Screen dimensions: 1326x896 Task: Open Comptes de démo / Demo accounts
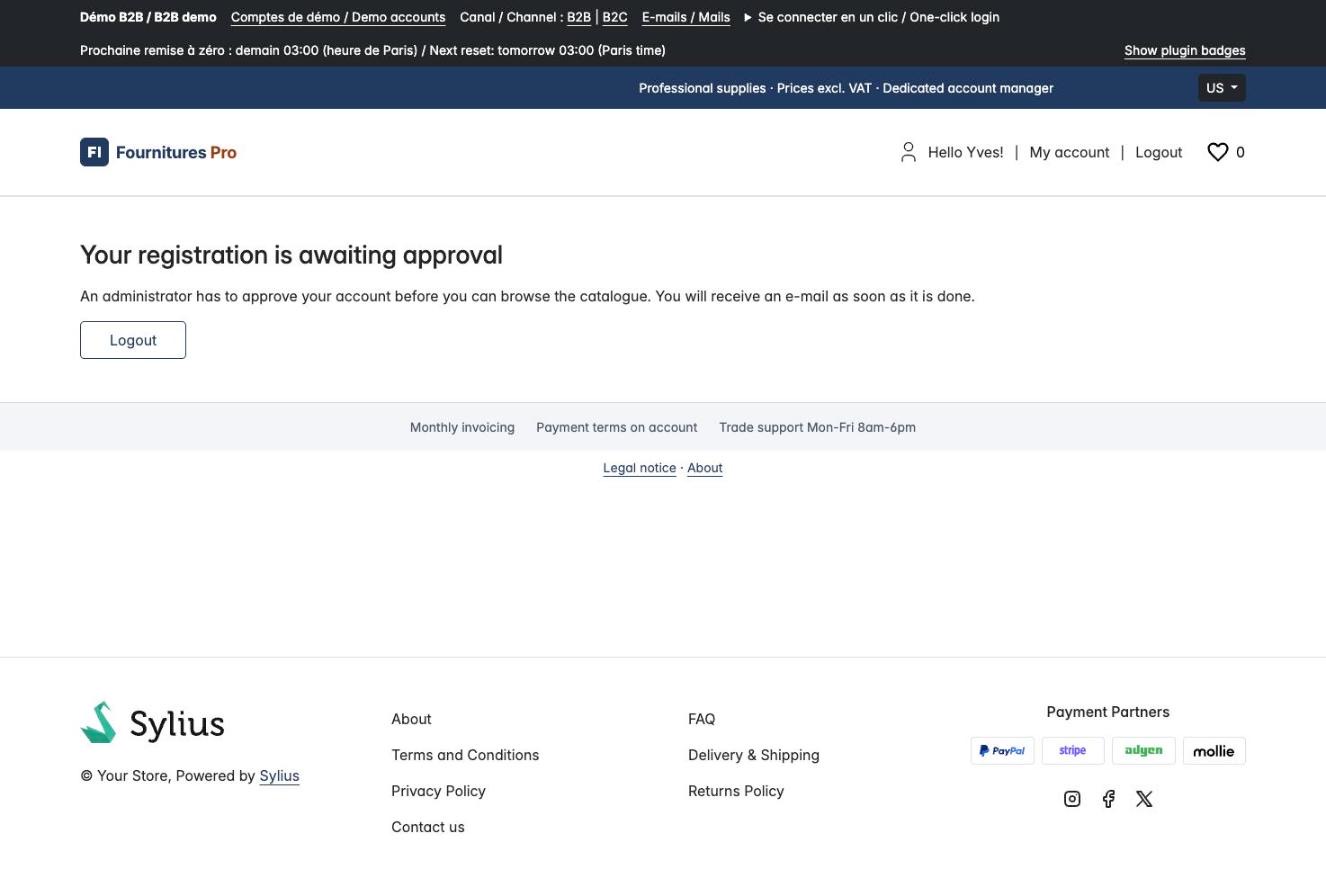[x=338, y=17]
